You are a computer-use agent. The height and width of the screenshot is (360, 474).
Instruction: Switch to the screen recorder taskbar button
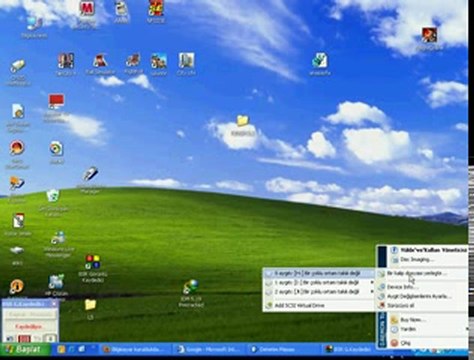350,349
